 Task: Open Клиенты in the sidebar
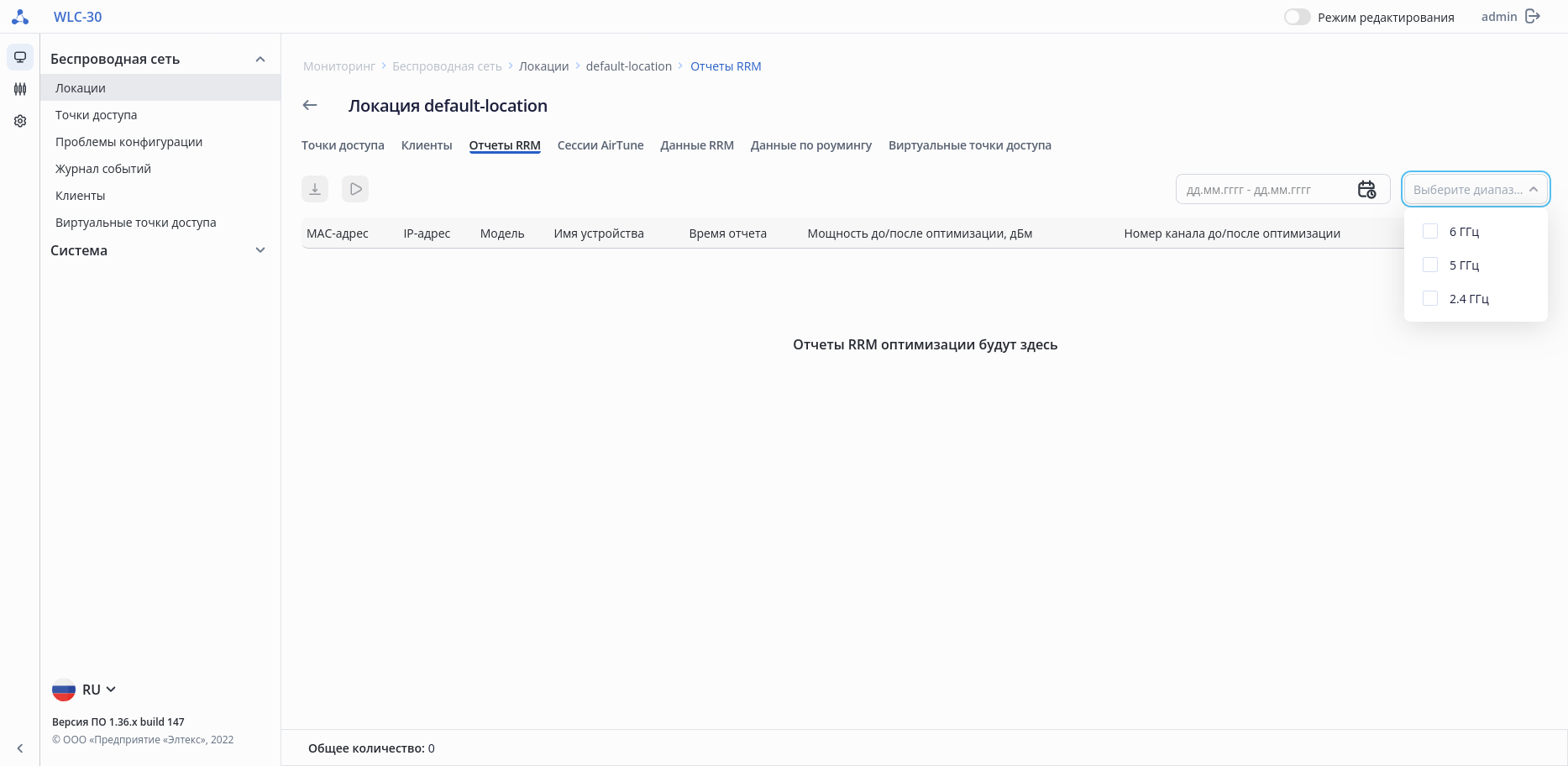[160, 196]
